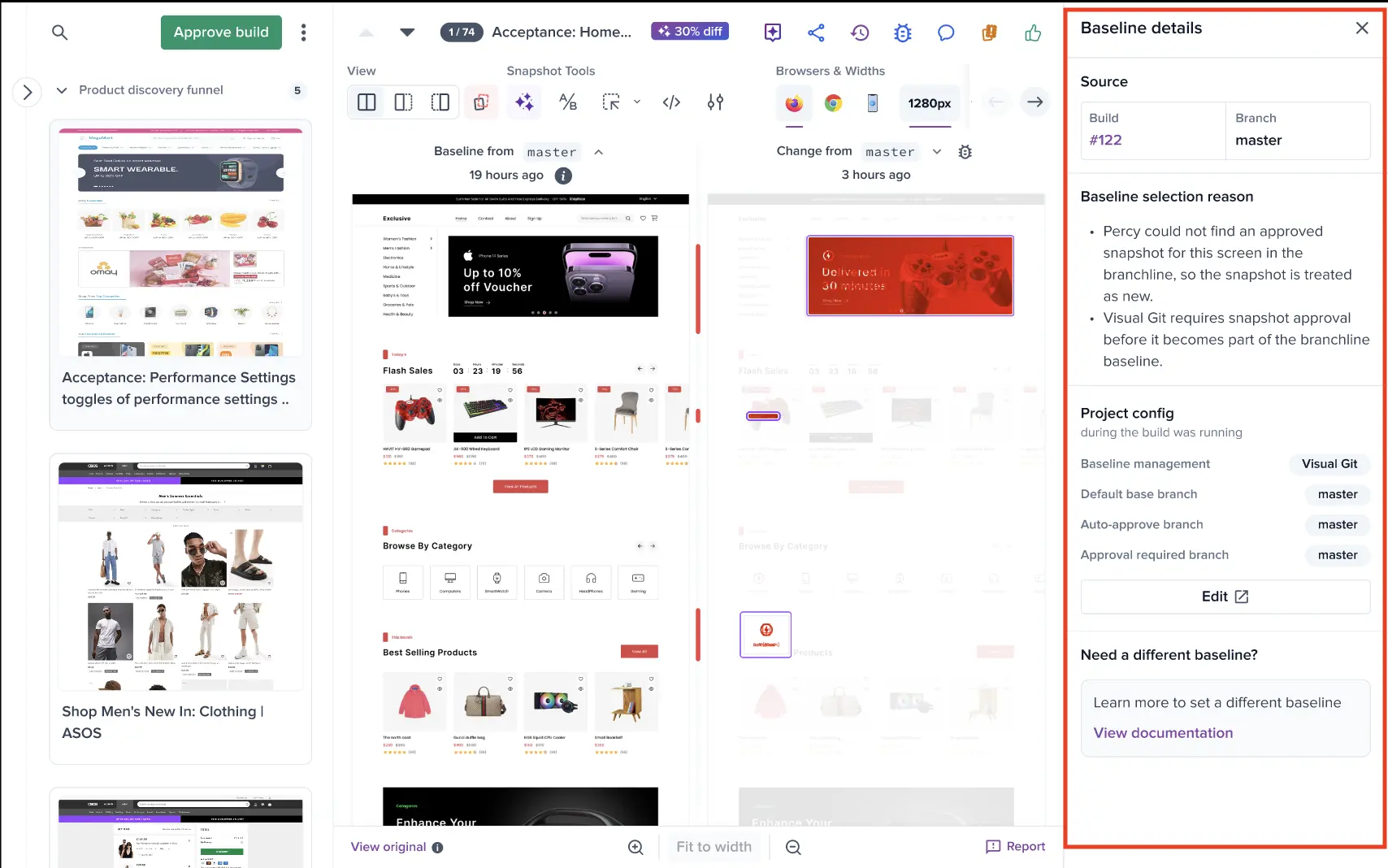Click the Approve build button
The width and height of the screenshot is (1388, 868).
click(x=221, y=33)
